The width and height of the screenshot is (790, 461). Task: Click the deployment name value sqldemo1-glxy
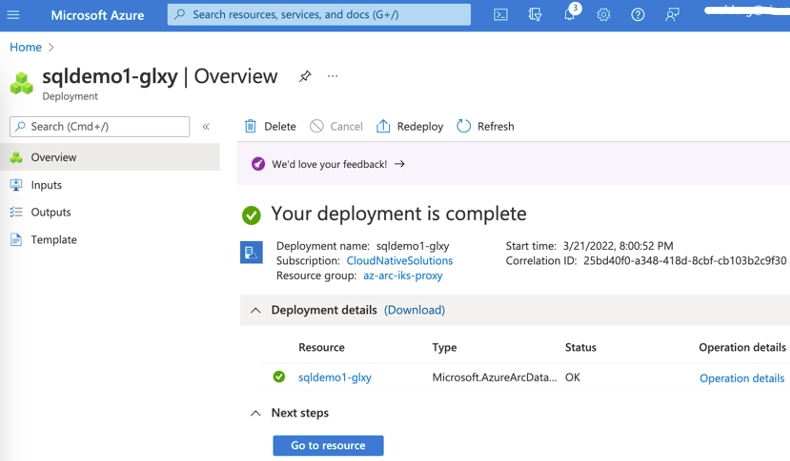tap(413, 246)
